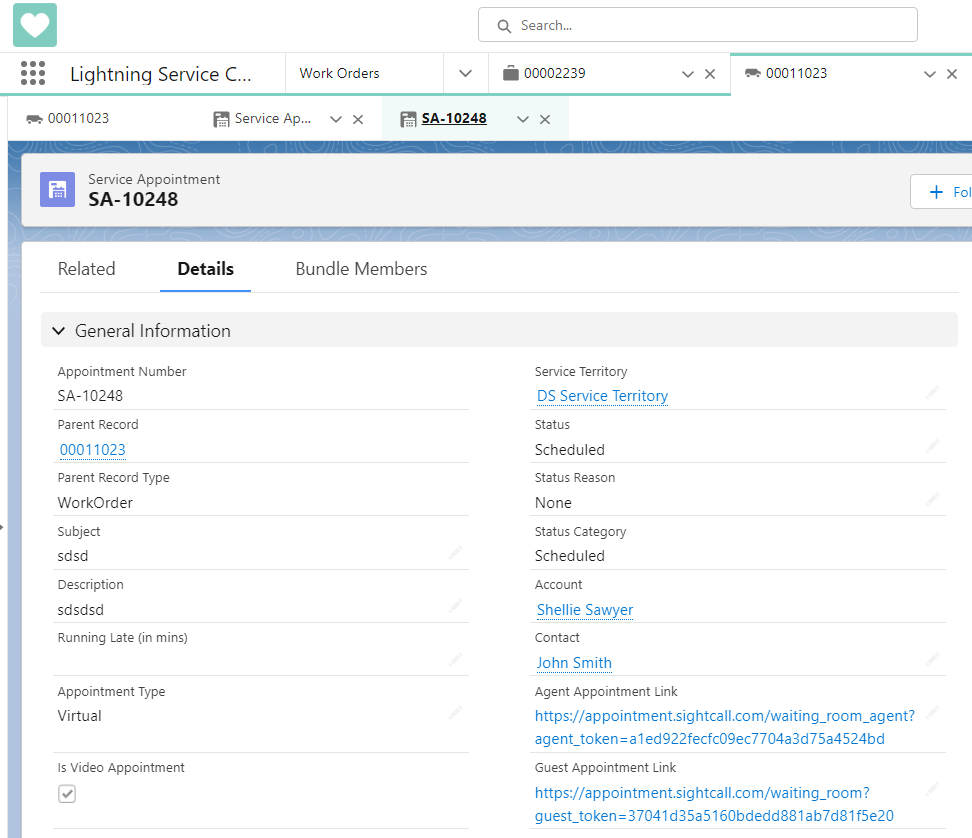Edit Appointment Type pencil icon
This screenshot has height=838, width=972.
[x=455, y=712]
